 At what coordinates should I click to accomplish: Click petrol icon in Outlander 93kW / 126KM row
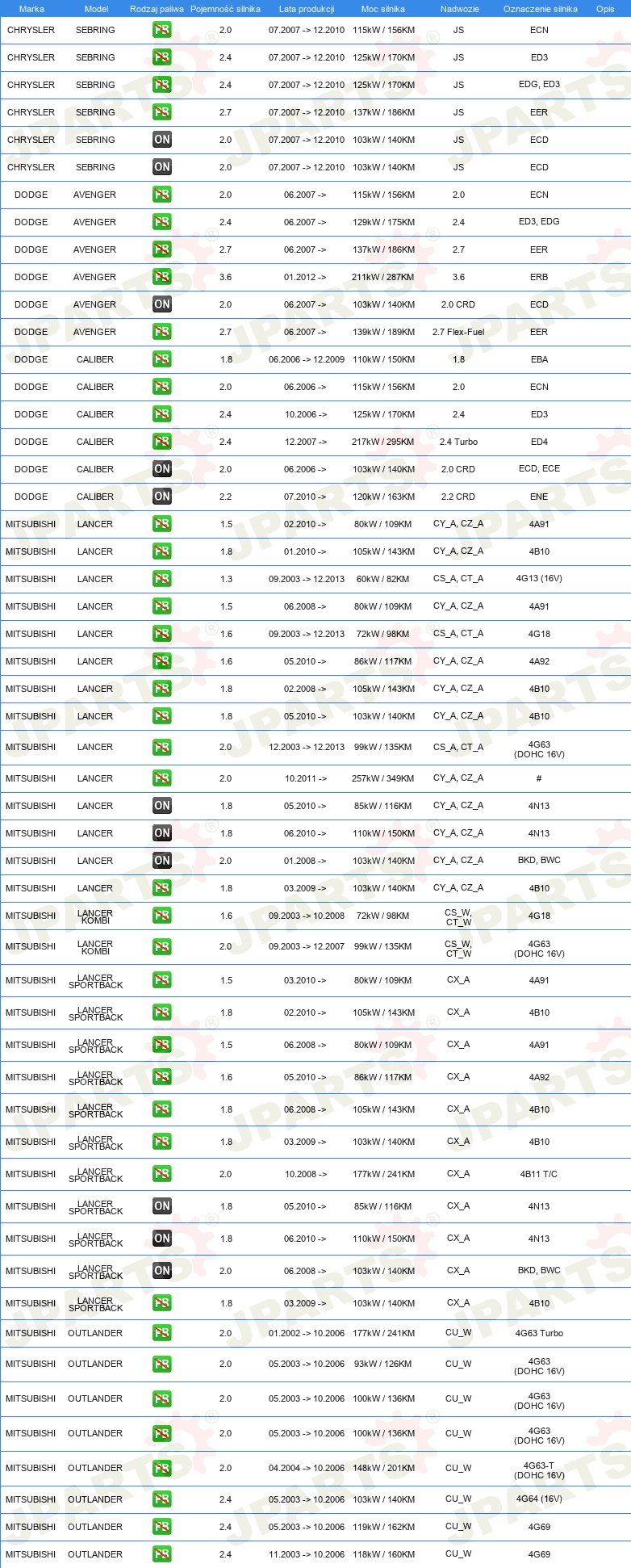tap(162, 1364)
